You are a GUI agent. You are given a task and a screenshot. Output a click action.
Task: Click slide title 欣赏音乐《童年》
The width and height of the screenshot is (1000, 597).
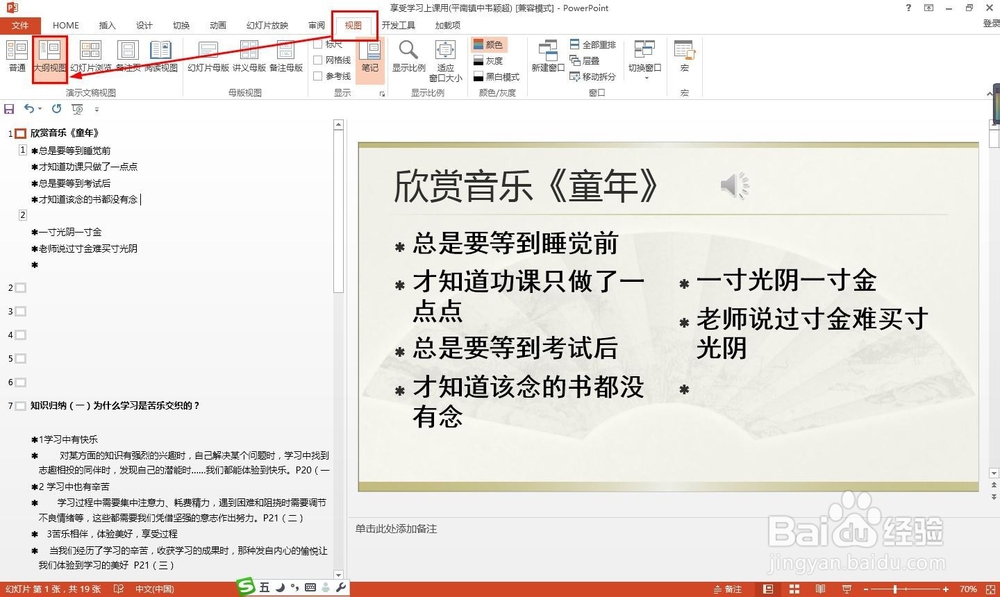coord(527,186)
